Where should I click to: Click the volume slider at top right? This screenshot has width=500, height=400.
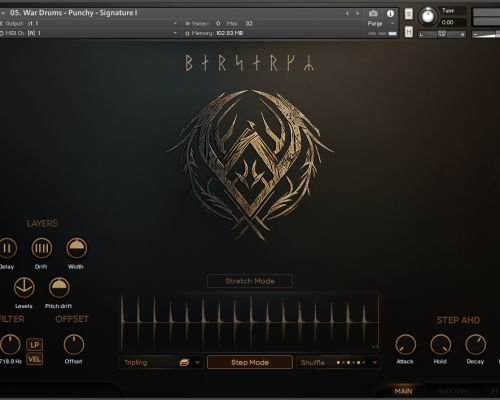pos(486,34)
